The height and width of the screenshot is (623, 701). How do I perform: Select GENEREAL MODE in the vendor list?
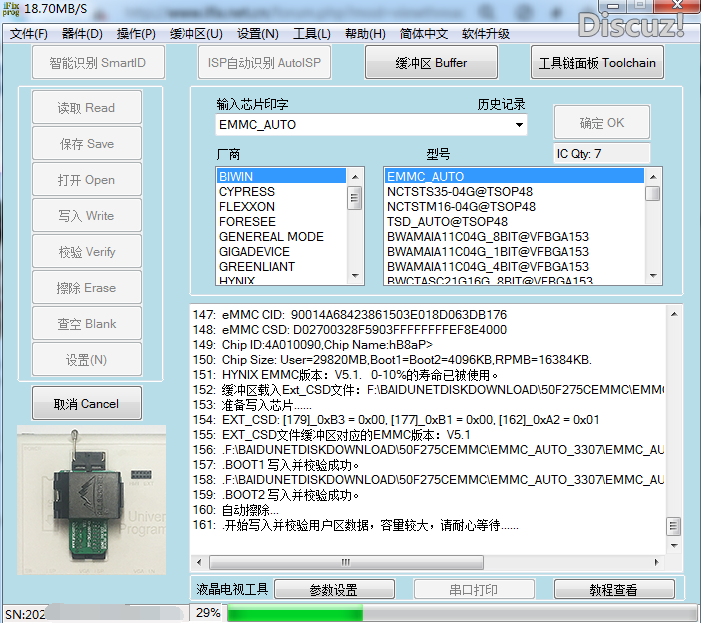(281, 236)
